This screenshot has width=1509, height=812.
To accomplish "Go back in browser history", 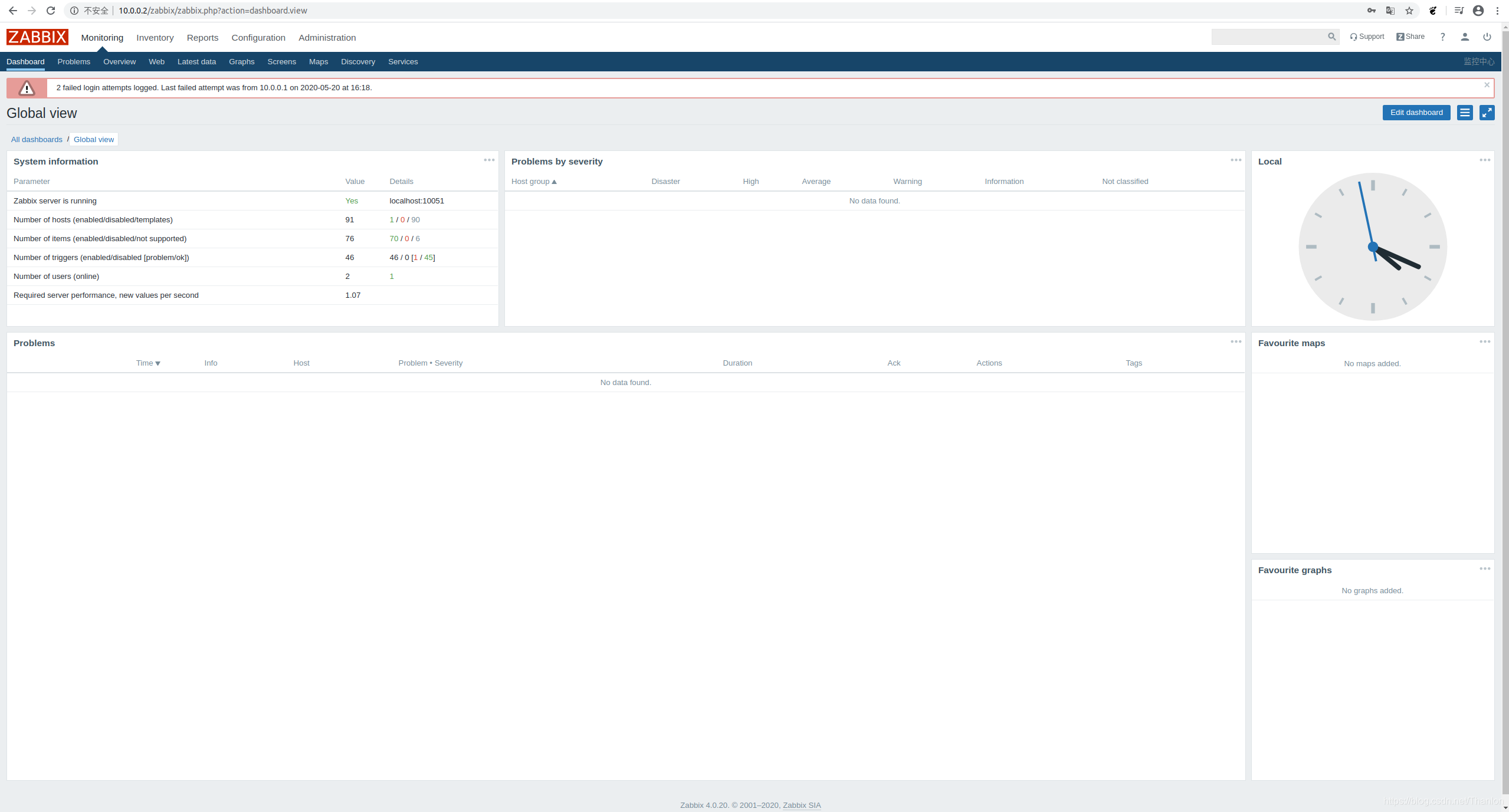I will point(12,11).
